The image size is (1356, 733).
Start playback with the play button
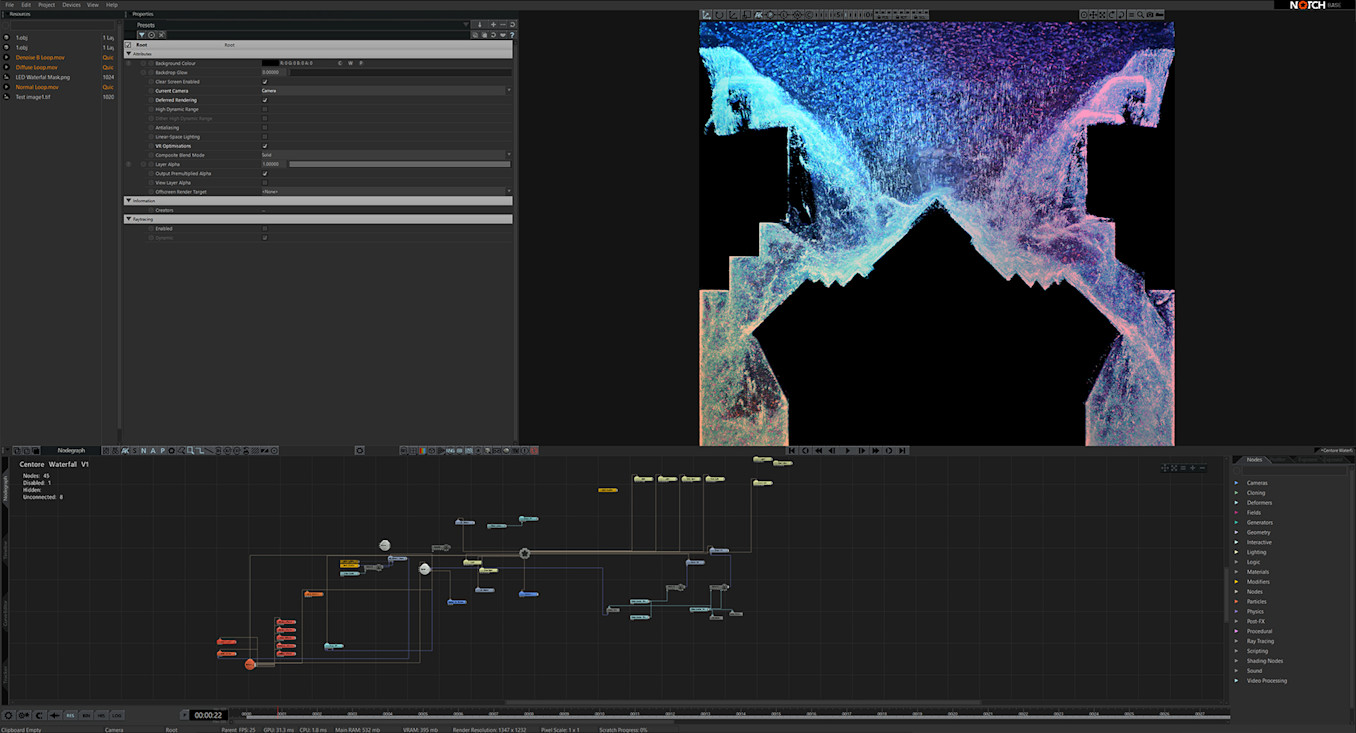coord(848,451)
